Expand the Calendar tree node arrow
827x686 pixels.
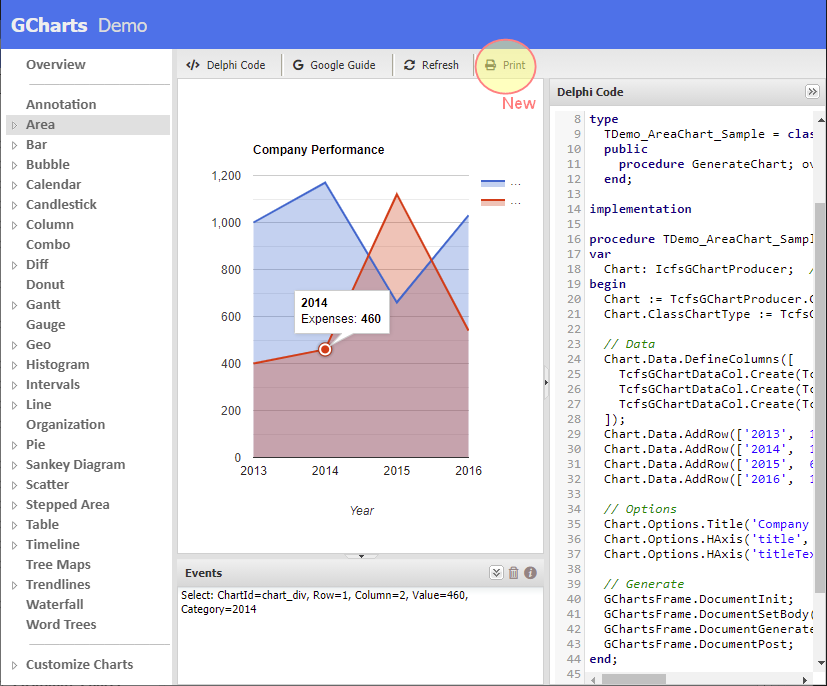point(14,185)
